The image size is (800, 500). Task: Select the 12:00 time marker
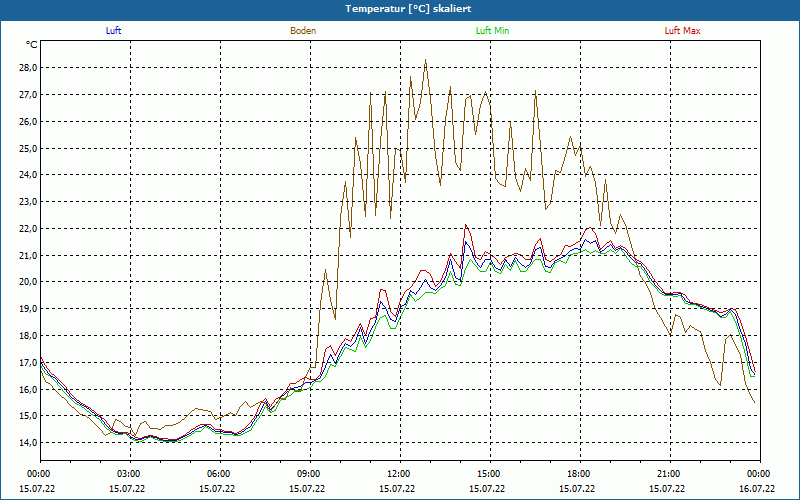(399, 474)
